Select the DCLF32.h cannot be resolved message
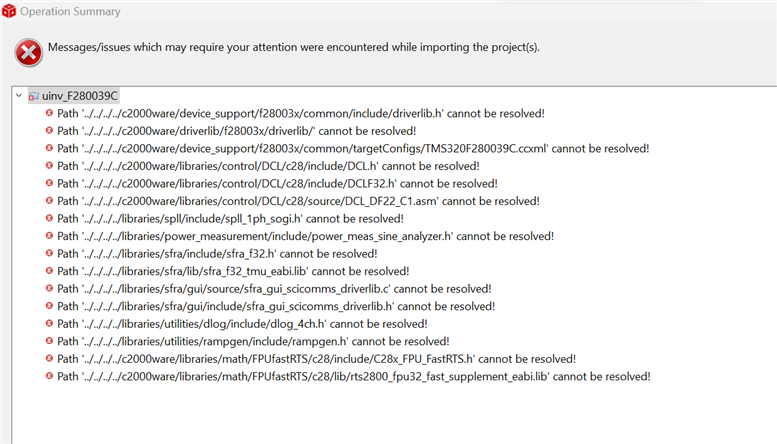Viewport: 777px width, 444px height. click(x=277, y=183)
